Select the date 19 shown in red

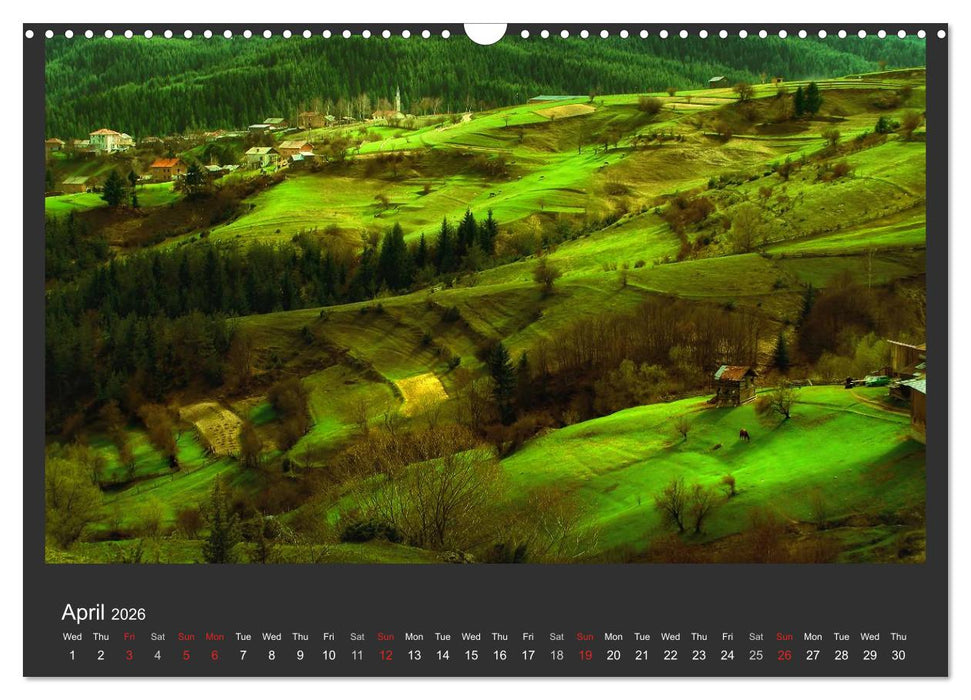click(x=584, y=652)
